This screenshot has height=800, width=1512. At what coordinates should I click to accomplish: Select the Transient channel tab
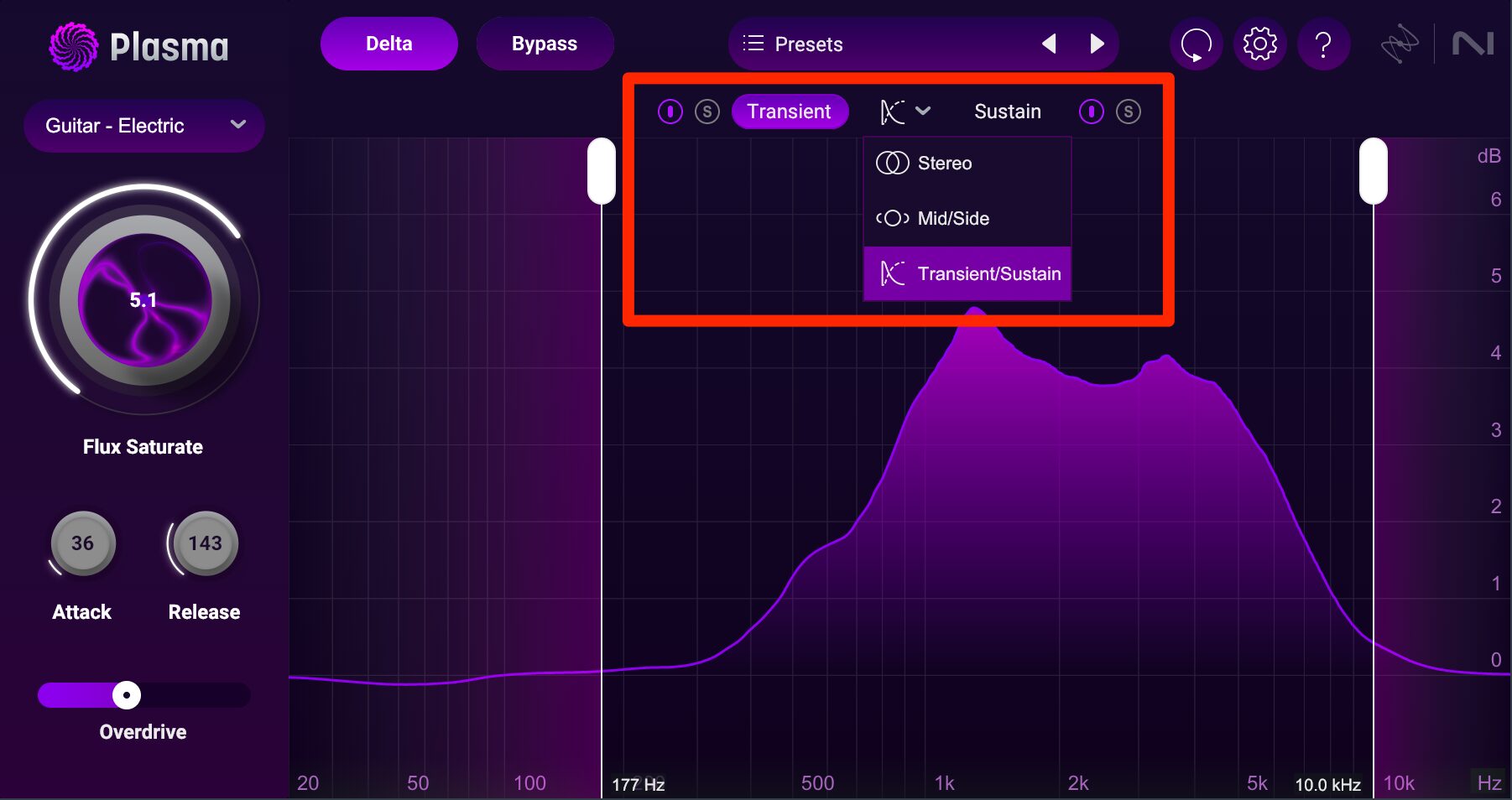pos(790,112)
